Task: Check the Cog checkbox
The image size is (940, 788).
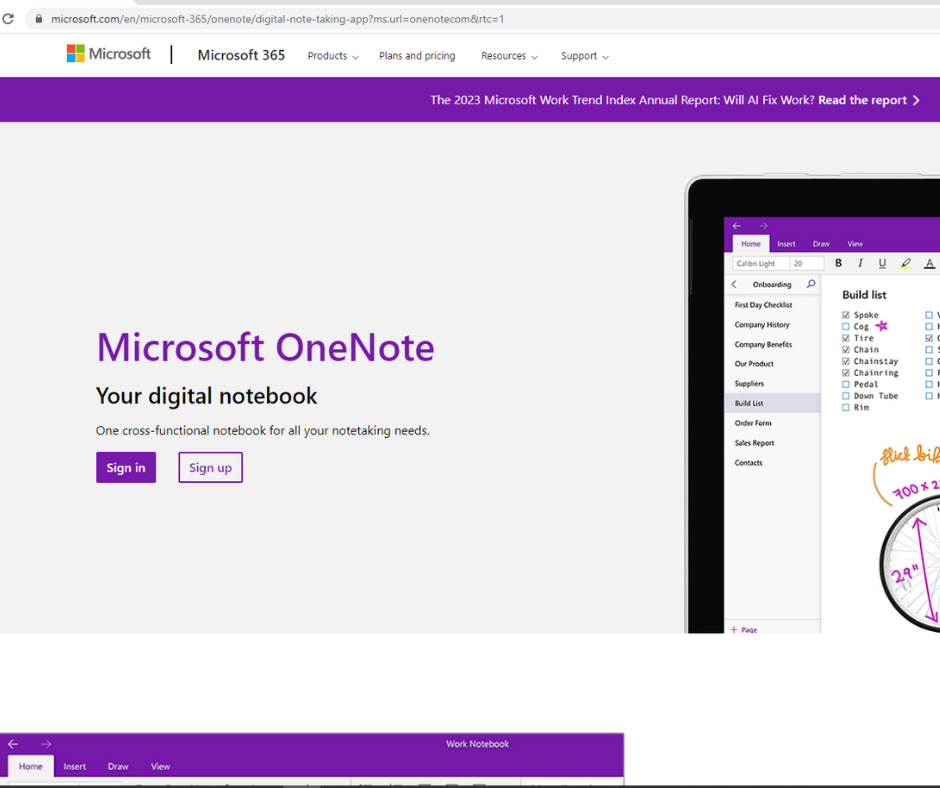Action: pyautogui.click(x=845, y=326)
